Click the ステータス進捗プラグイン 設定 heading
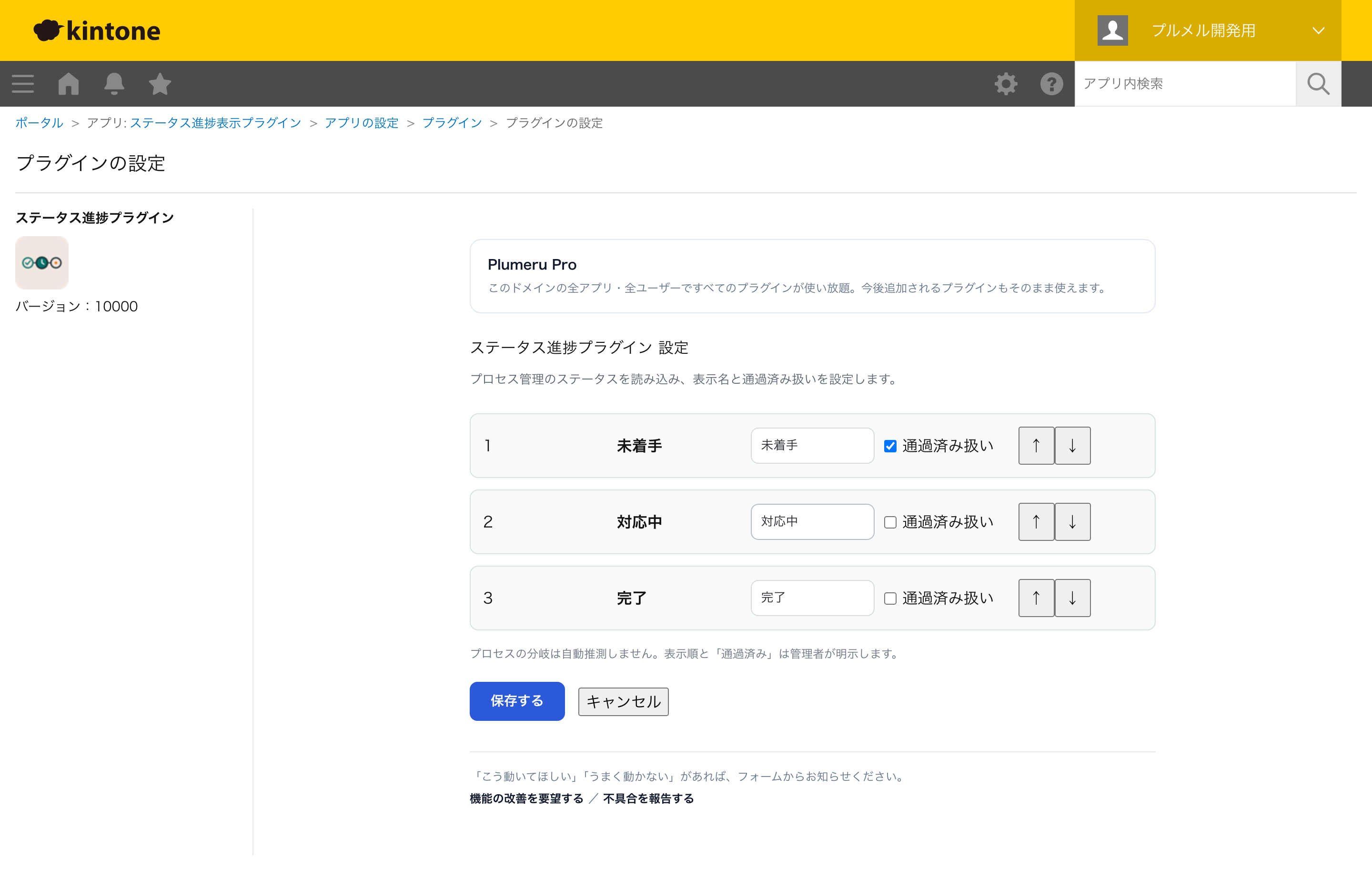 tap(579, 348)
